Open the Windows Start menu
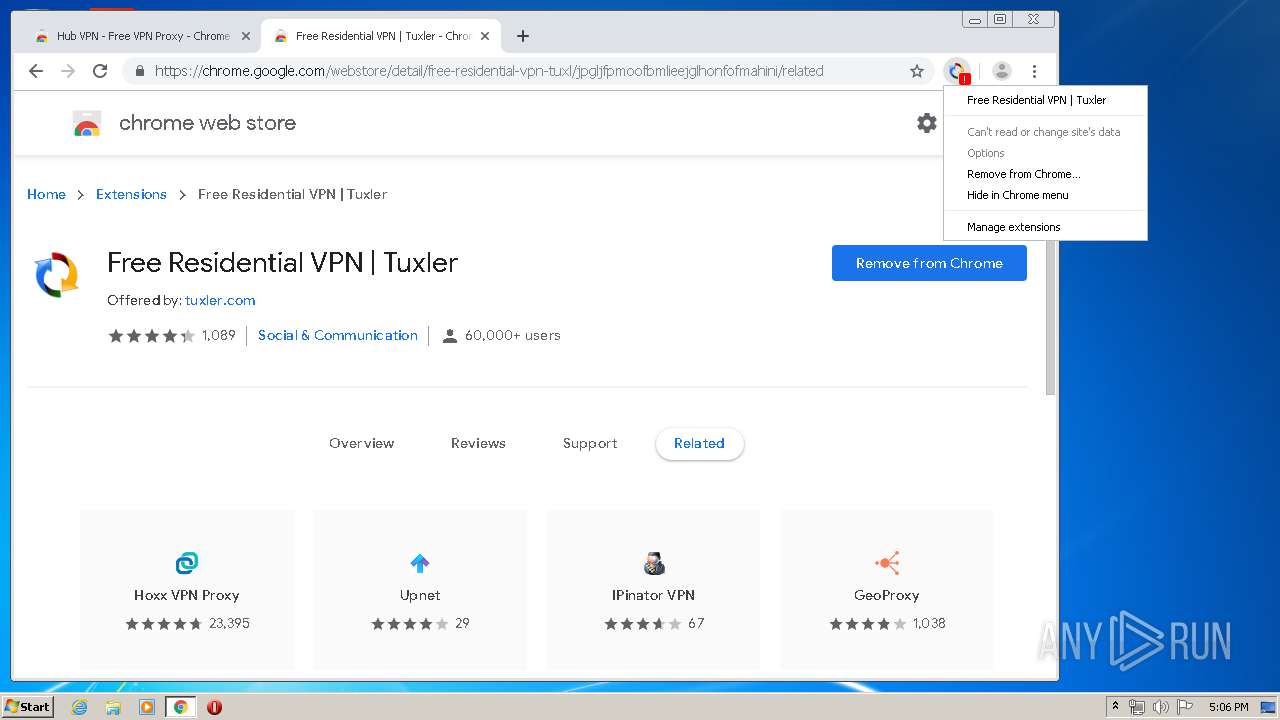 click(x=27, y=707)
